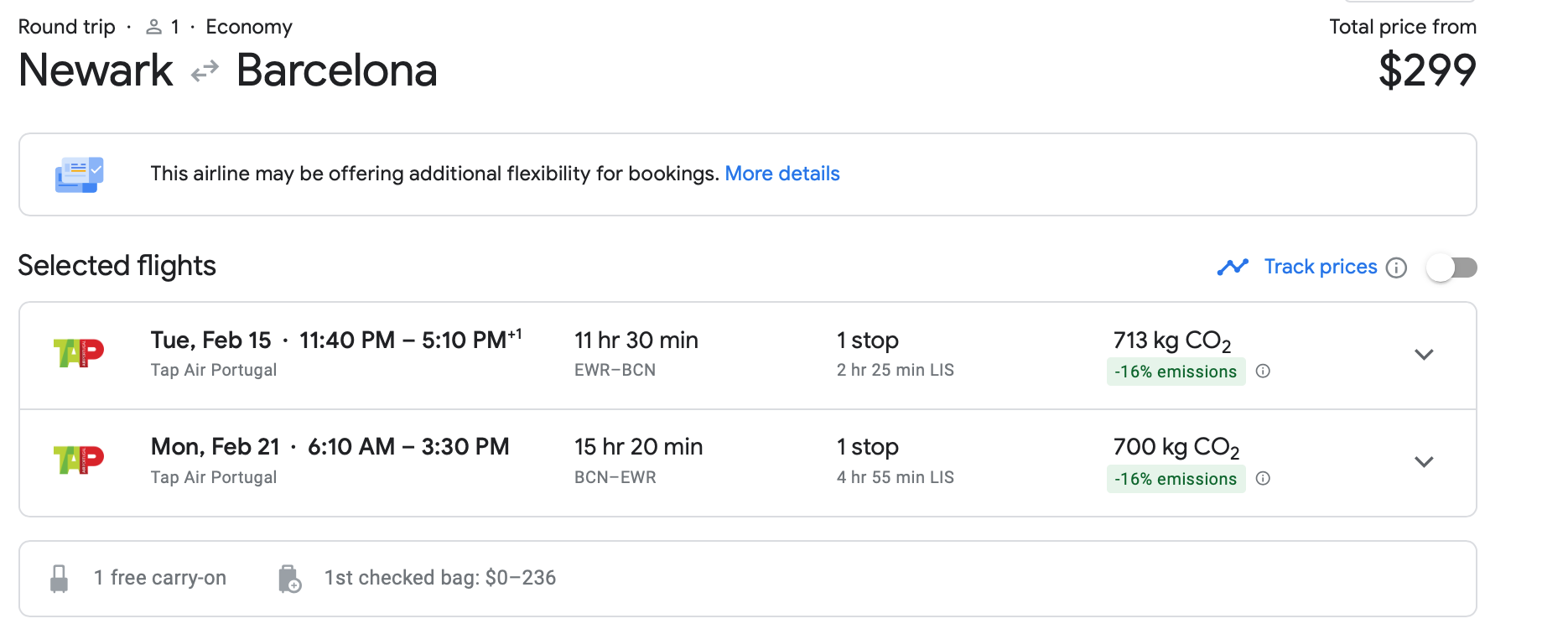
Task: Click the 1st checked bag price text
Action: click(x=440, y=578)
